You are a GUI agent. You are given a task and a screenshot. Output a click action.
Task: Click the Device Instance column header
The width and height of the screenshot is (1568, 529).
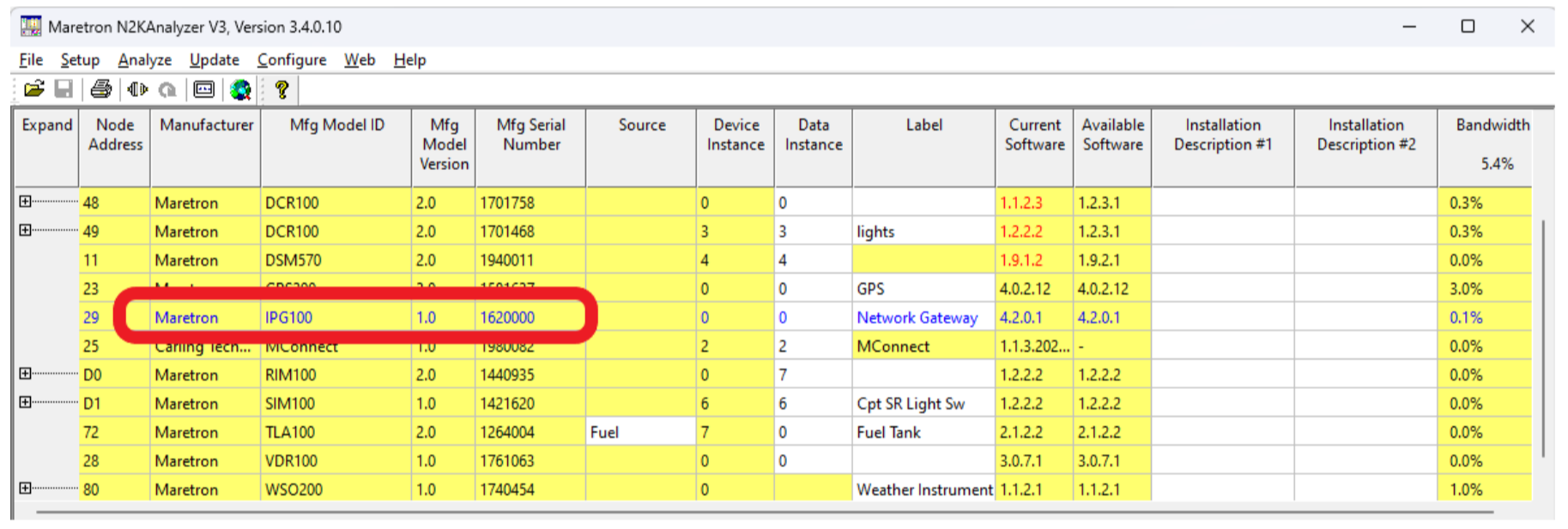[x=736, y=148]
